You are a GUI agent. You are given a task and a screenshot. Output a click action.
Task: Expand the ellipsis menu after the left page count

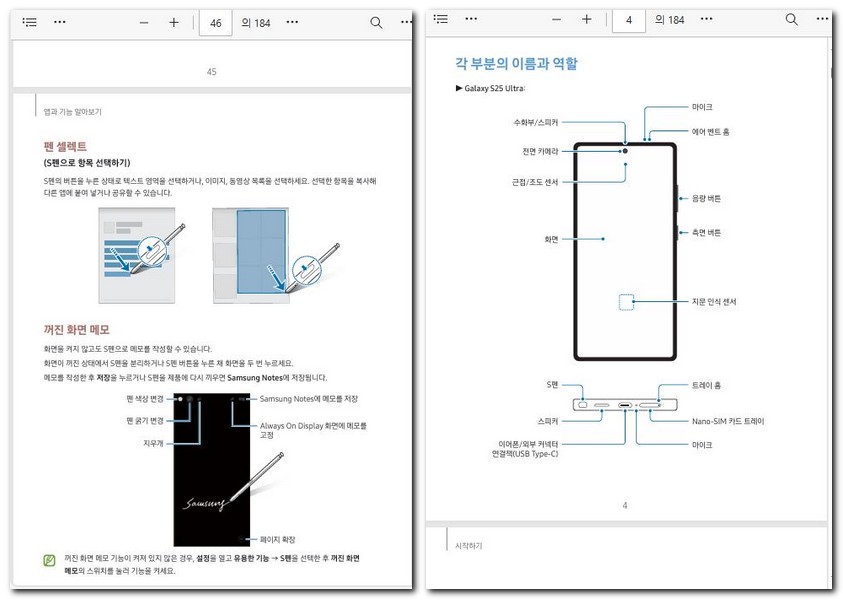click(x=290, y=22)
